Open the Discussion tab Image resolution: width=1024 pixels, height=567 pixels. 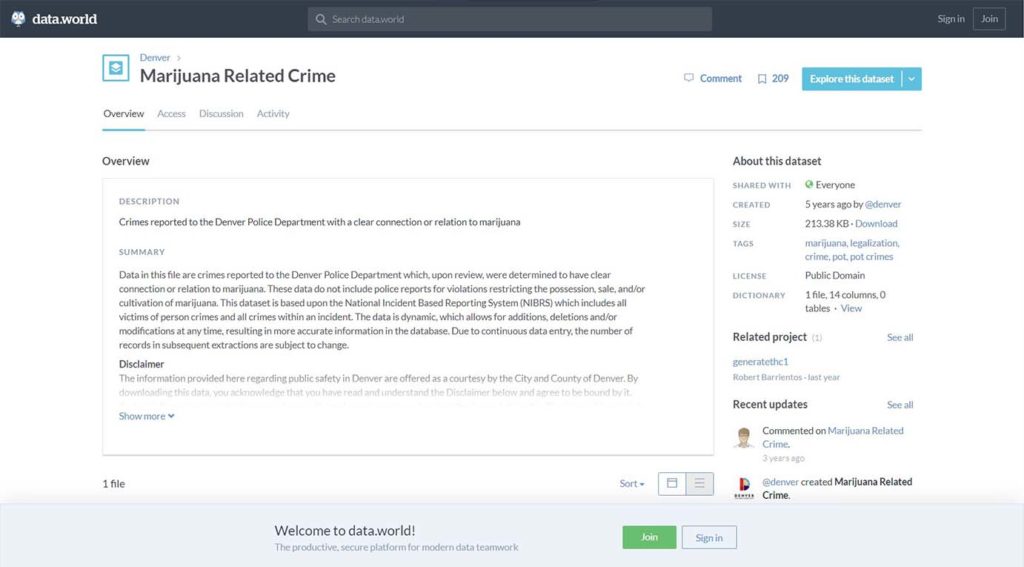(221, 114)
